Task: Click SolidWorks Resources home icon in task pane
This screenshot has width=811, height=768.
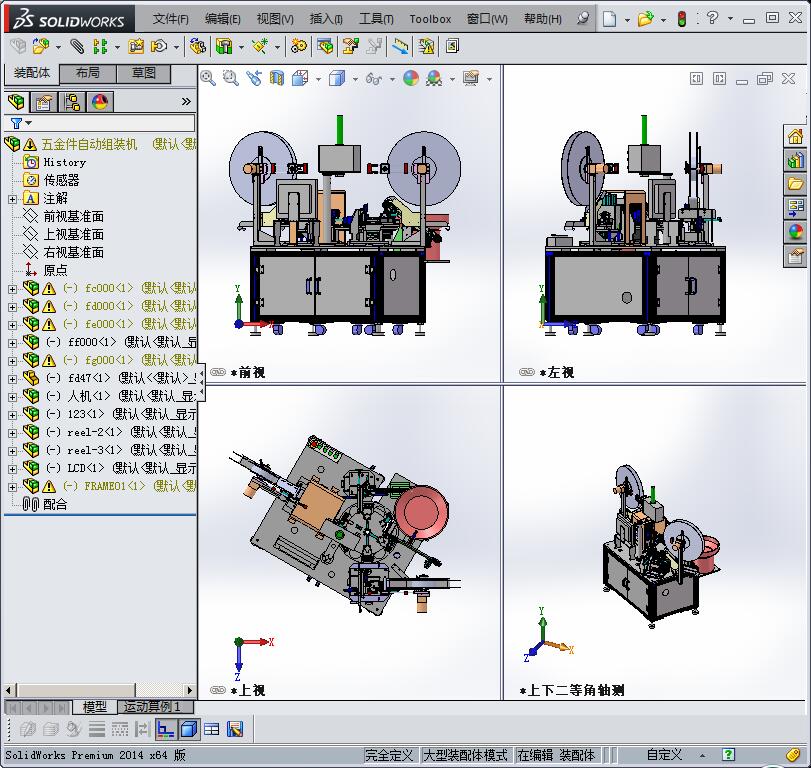Action: pyautogui.click(x=795, y=137)
